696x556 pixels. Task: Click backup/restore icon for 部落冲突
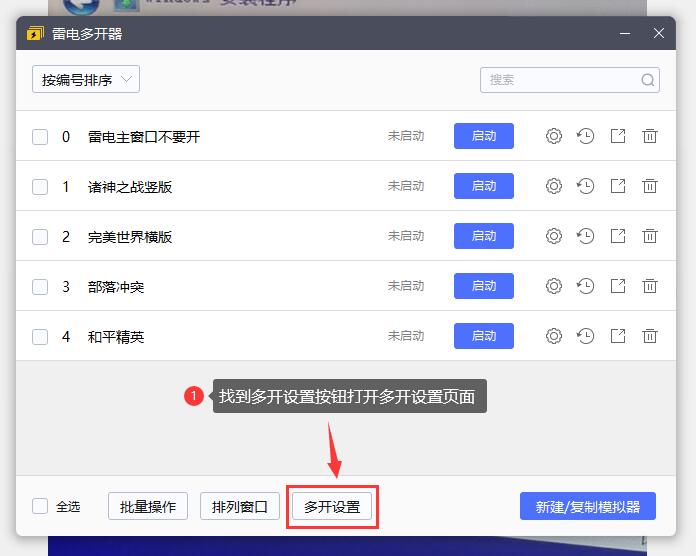pos(585,286)
